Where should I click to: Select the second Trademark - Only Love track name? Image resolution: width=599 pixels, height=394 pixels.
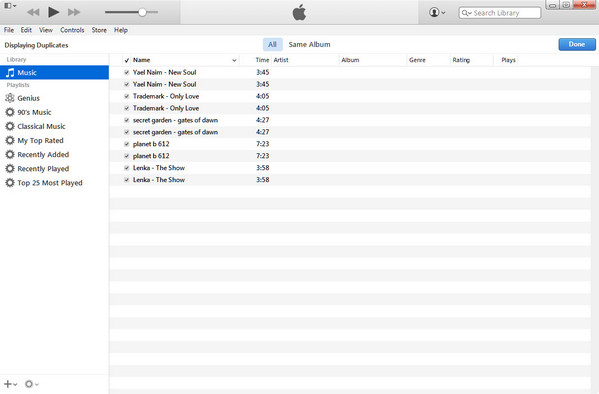click(x=166, y=108)
